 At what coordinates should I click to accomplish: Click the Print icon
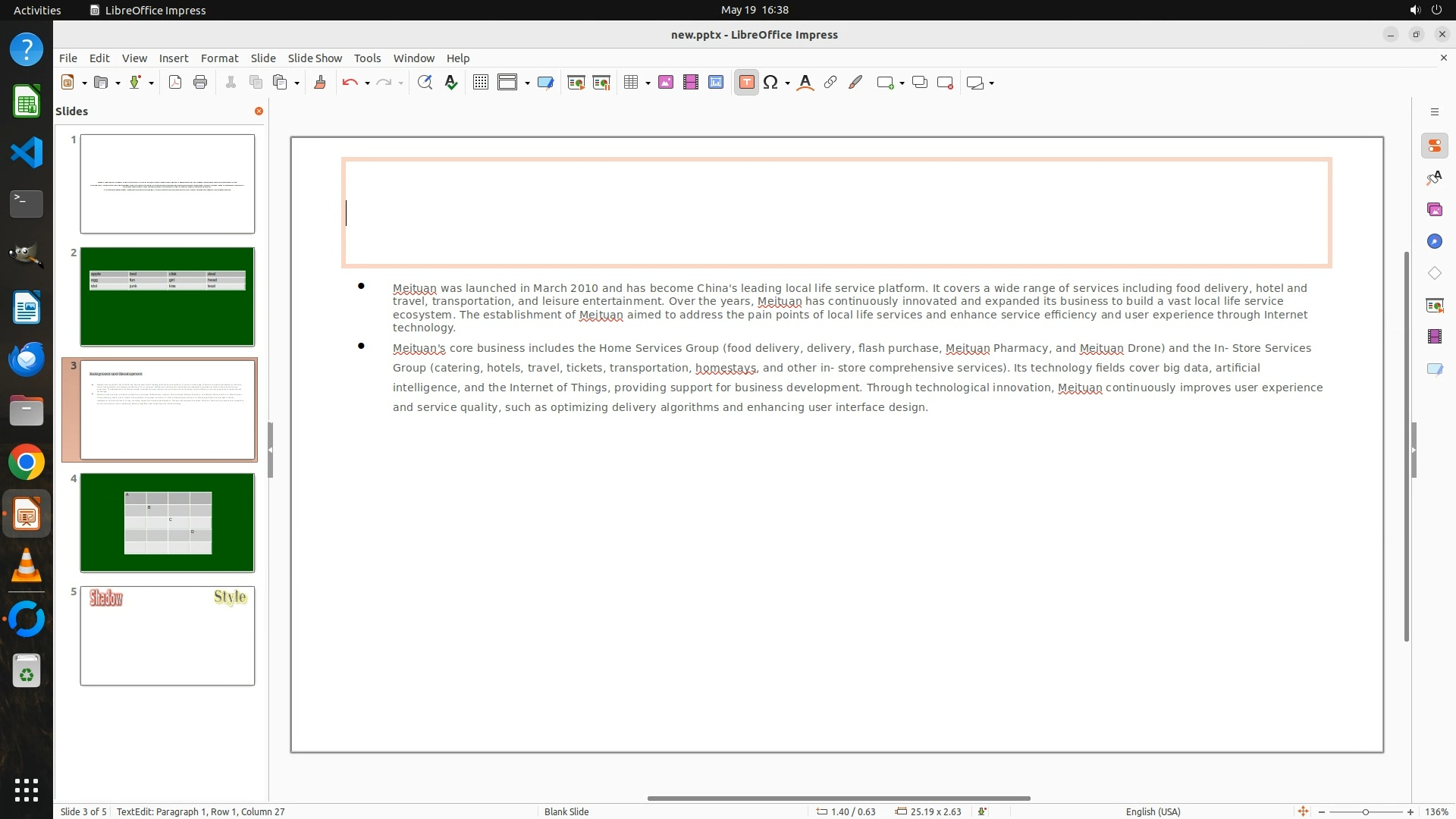200,83
